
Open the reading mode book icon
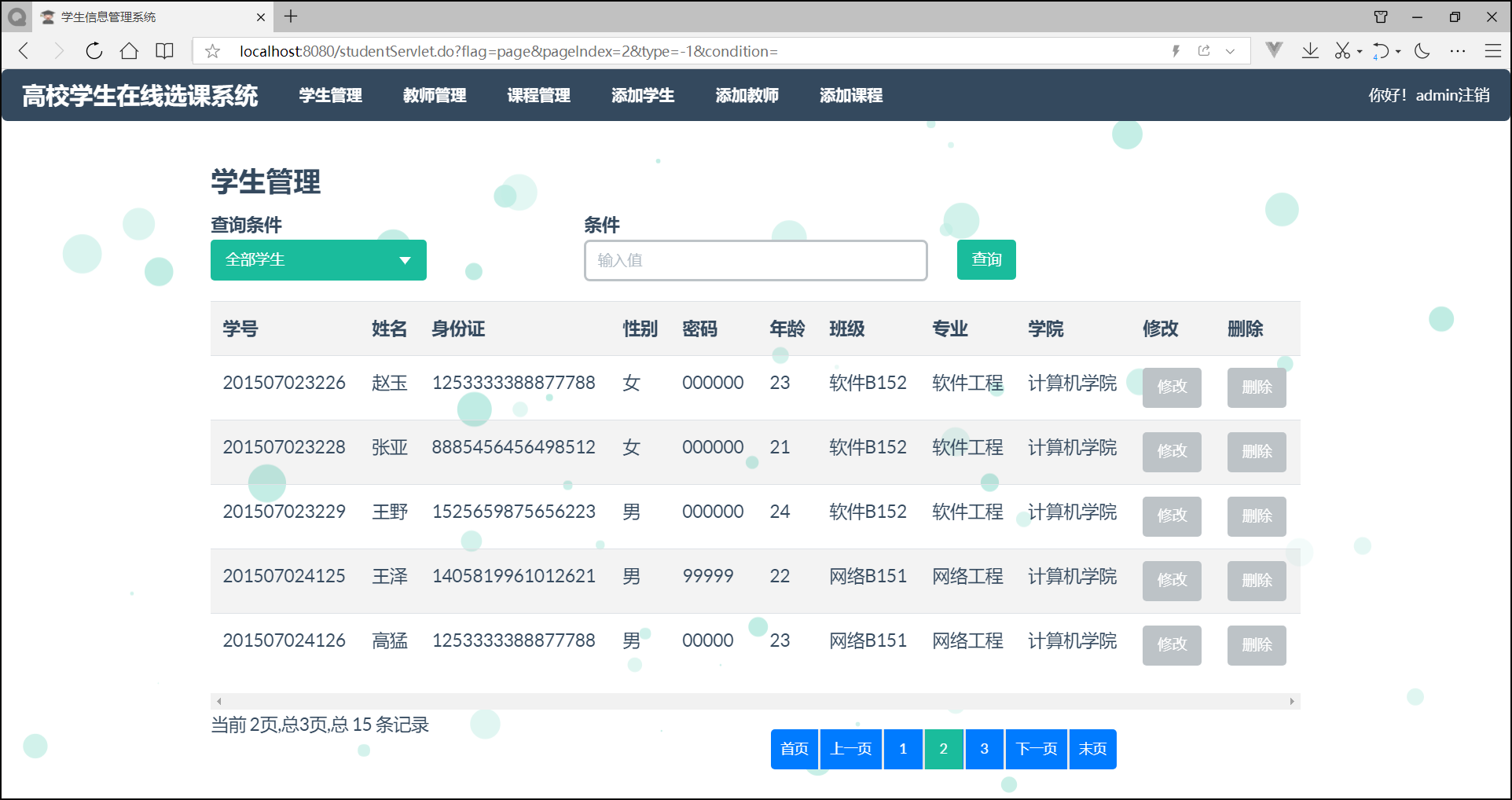coord(164,51)
